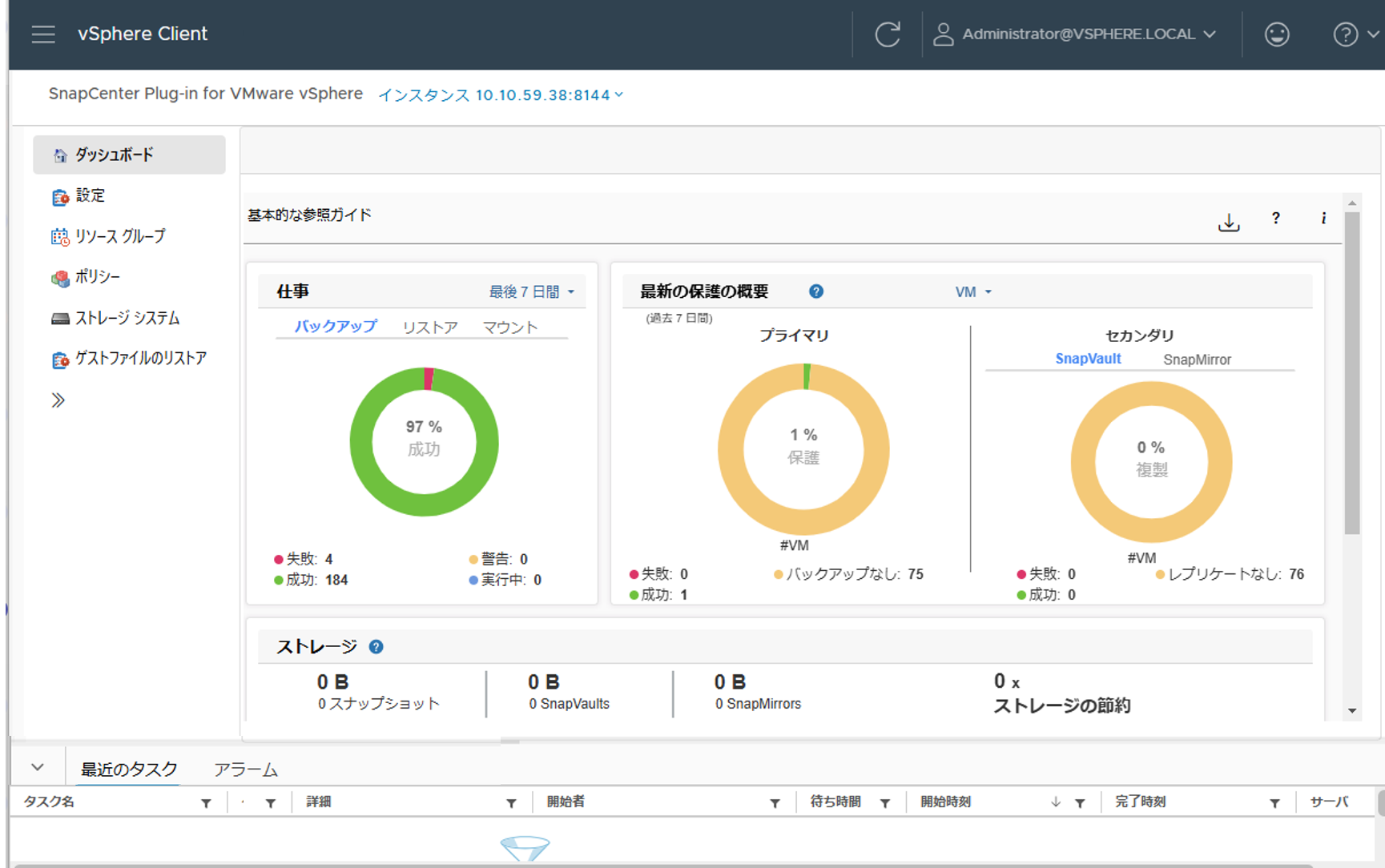This screenshot has height=868, width=1385.
Task: Open the 最後 7 日間 period dropdown
Action: (x=532, y=292)
